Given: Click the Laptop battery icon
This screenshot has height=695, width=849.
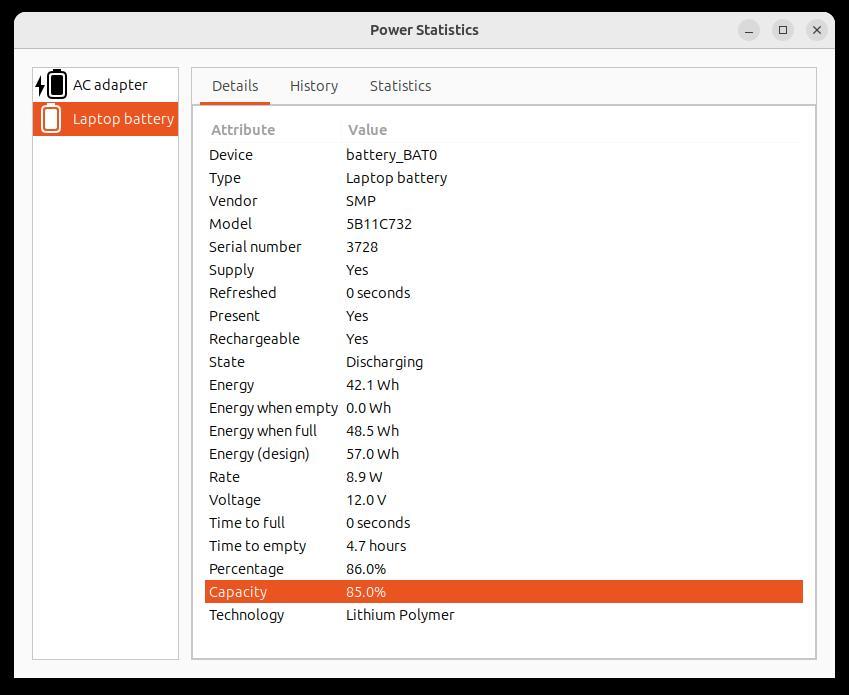Looking at the screenshot, I should 51,119.
